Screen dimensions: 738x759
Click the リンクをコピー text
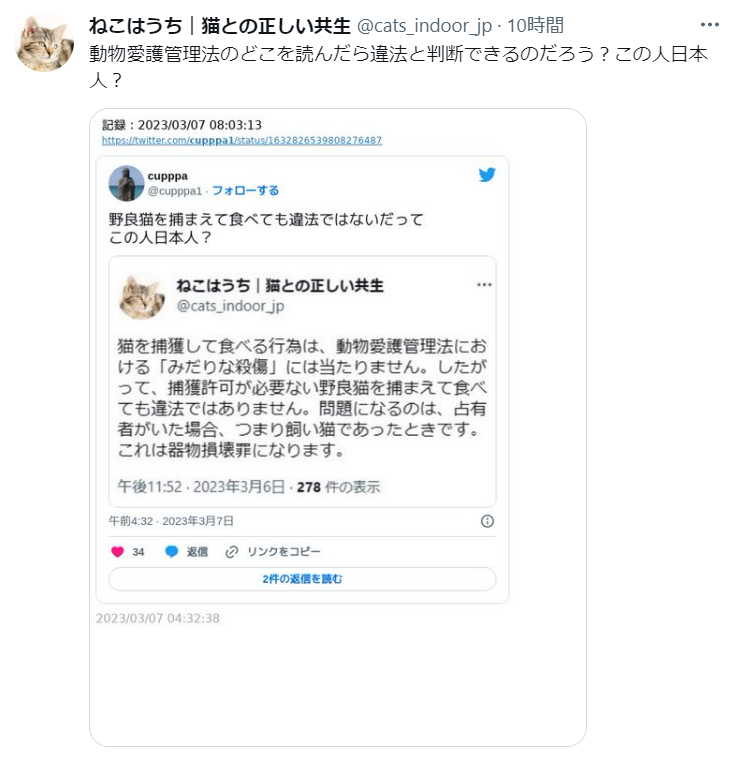284,551
